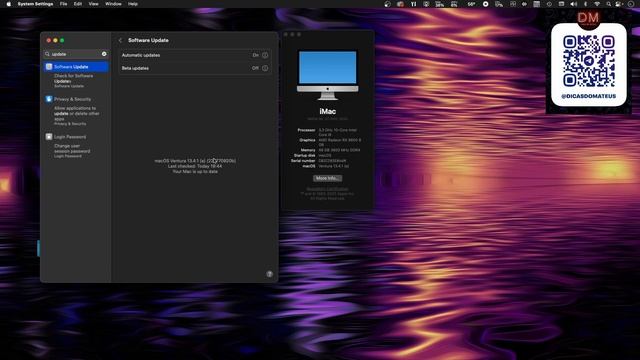Open the volume icon in menu bar

(x=573, y=4)
